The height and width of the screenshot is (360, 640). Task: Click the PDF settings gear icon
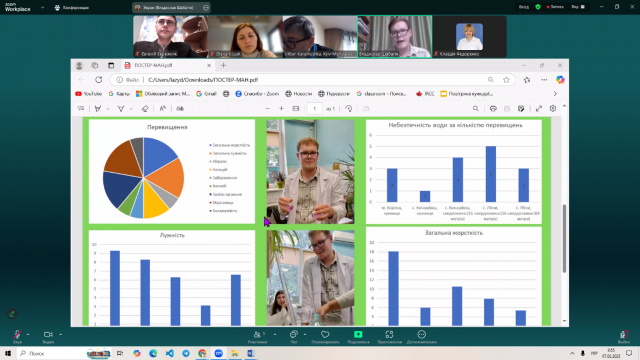(553, 109)
